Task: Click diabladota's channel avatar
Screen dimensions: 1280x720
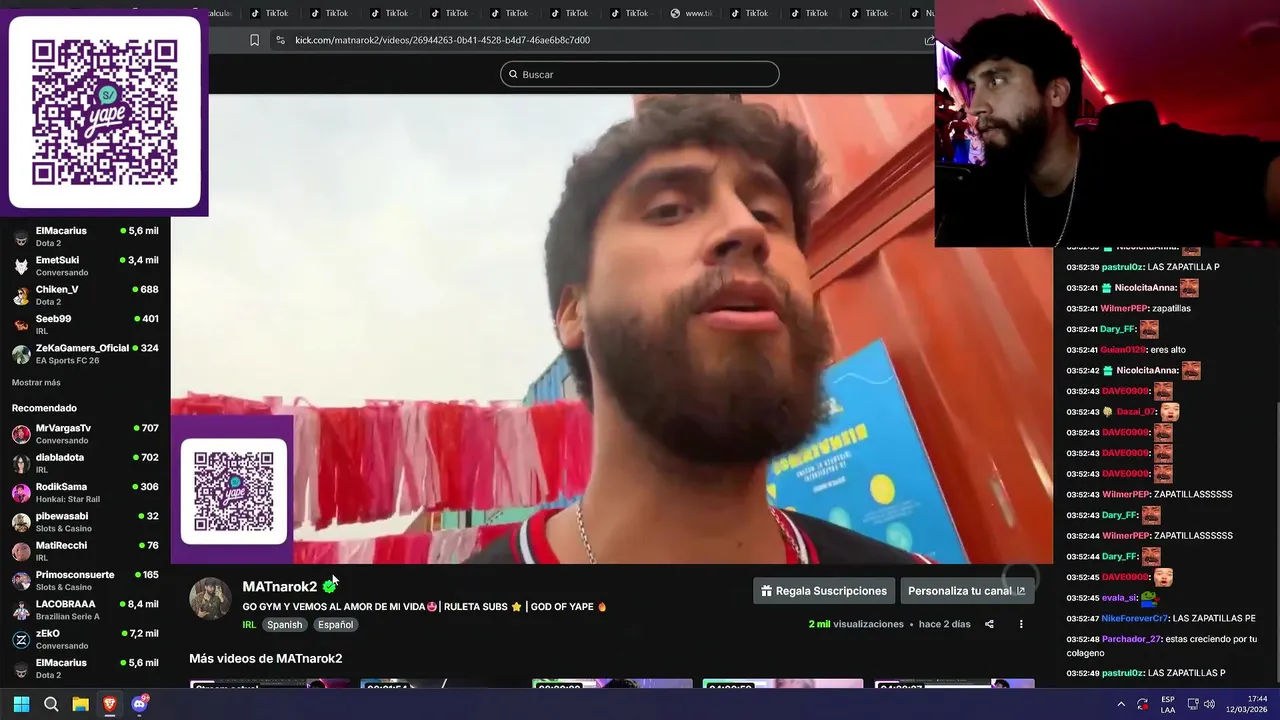Action: (x=21, y=463)
